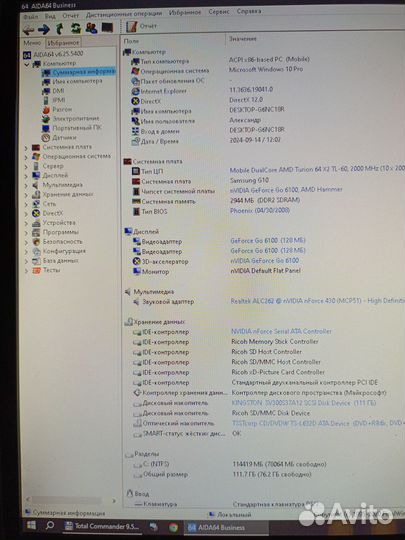Open the Mobile DualCore AMD Turion link
Viewport: 405px width, 540px height.
[317, 169]
